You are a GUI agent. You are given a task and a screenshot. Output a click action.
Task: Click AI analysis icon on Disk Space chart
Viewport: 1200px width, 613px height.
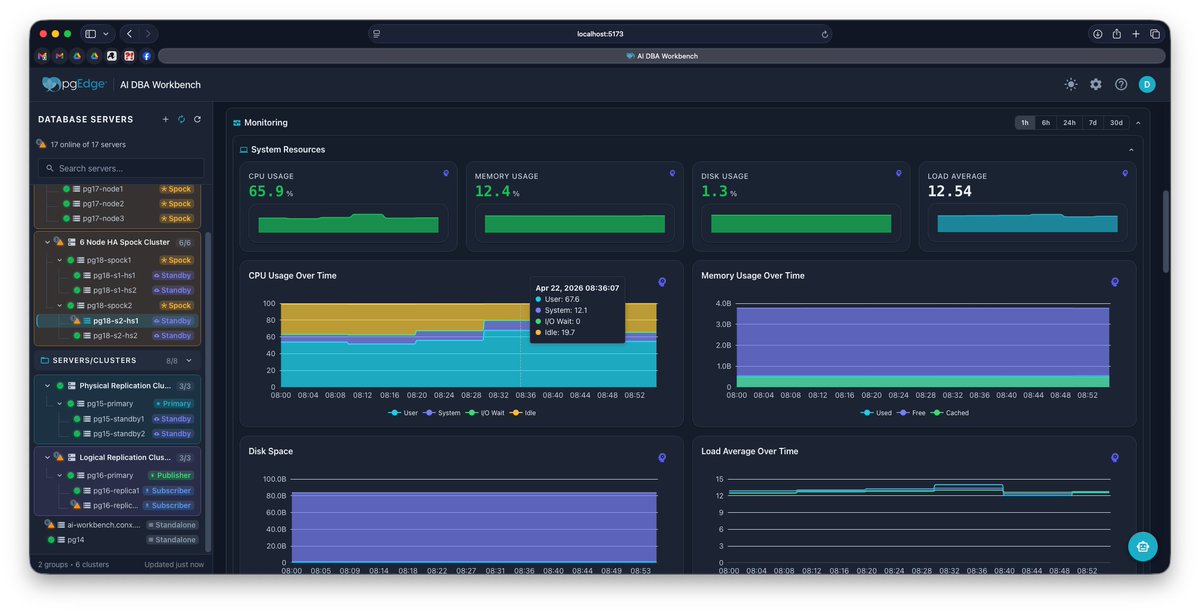tap(662, 458)
